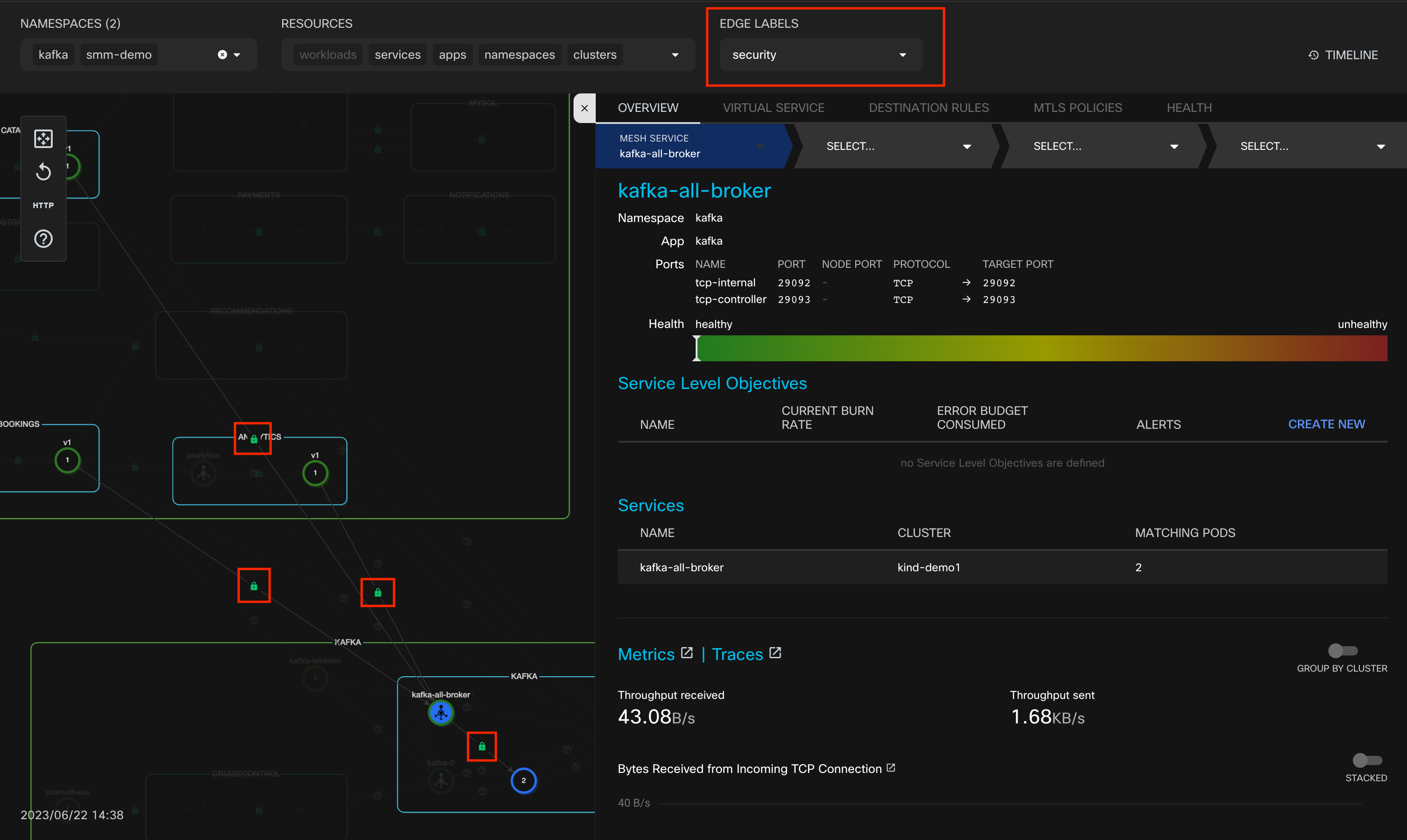1407x840 pixels.
Task: Open the Timeline view
Action: [1344, 55]
